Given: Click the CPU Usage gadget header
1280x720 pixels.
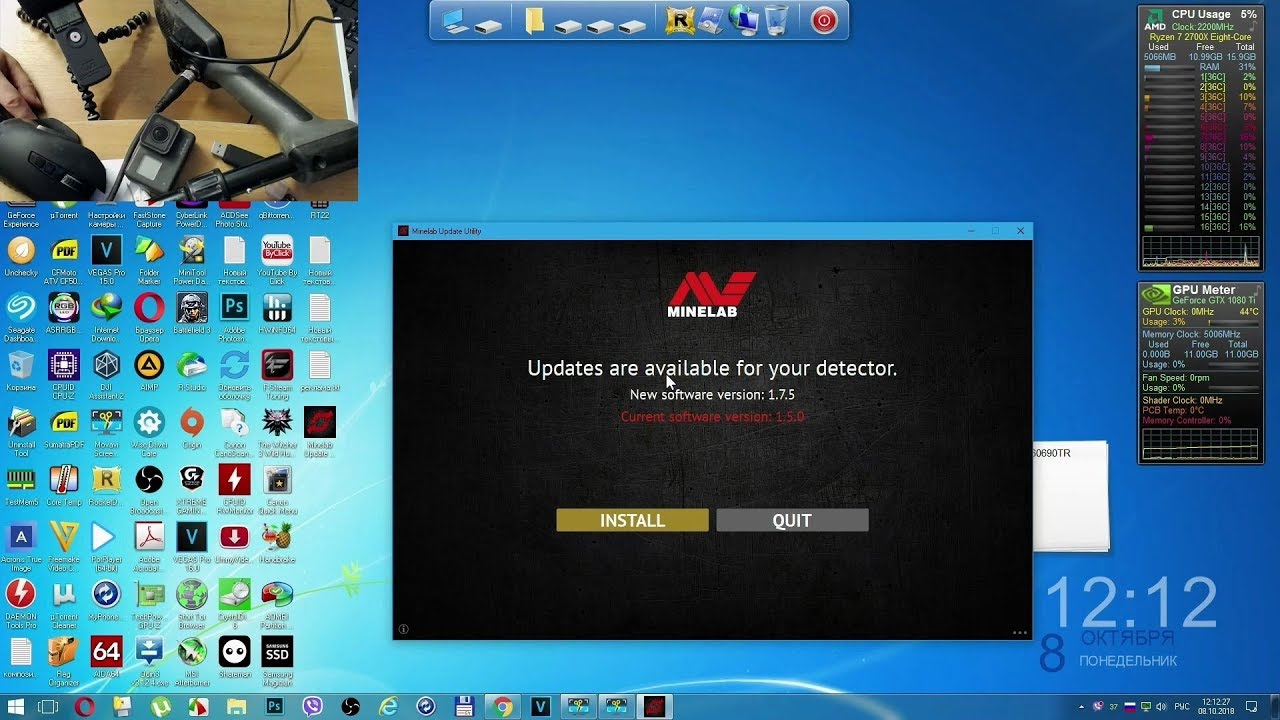Looking at the screenshot, I should pos(1201,14).
